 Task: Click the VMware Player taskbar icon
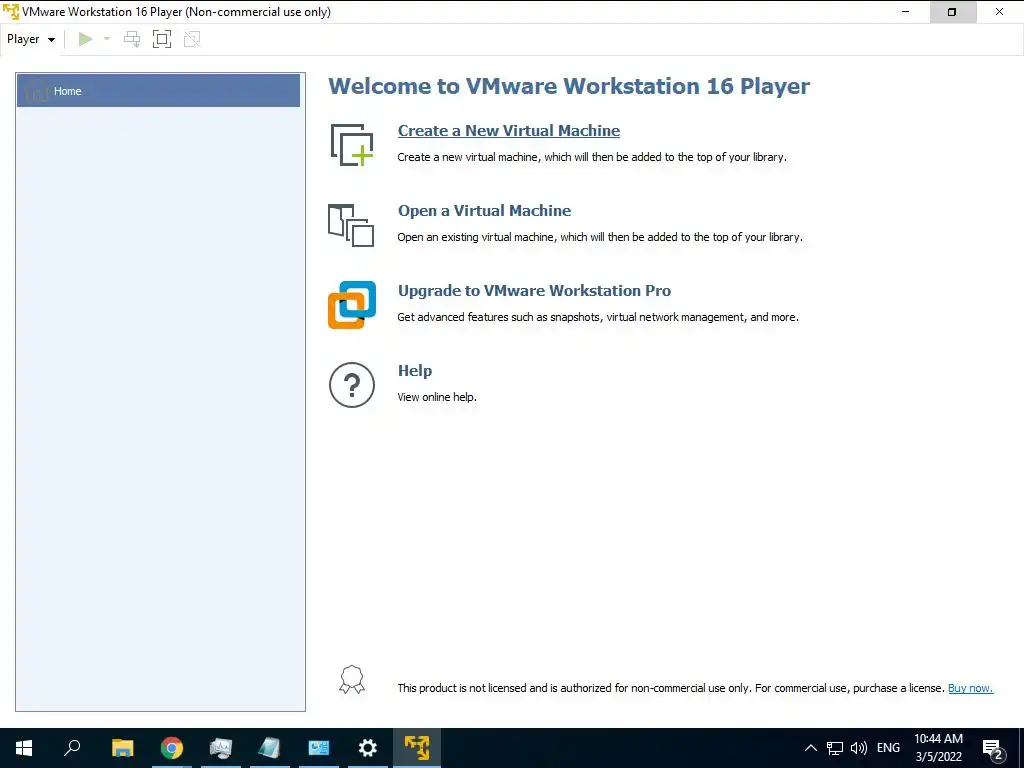point(417,748)
